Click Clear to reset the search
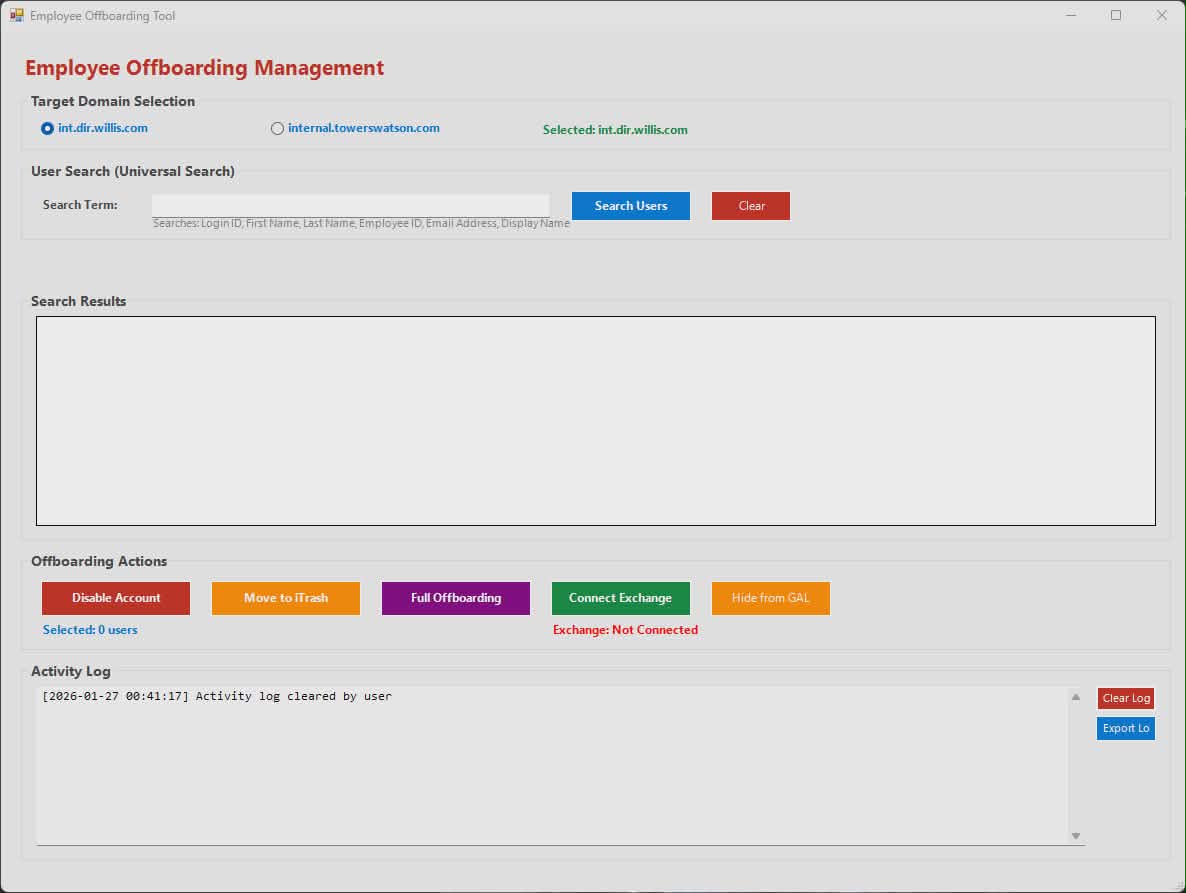This screenshot has height=893, width=1186. [x=750, y=205]
